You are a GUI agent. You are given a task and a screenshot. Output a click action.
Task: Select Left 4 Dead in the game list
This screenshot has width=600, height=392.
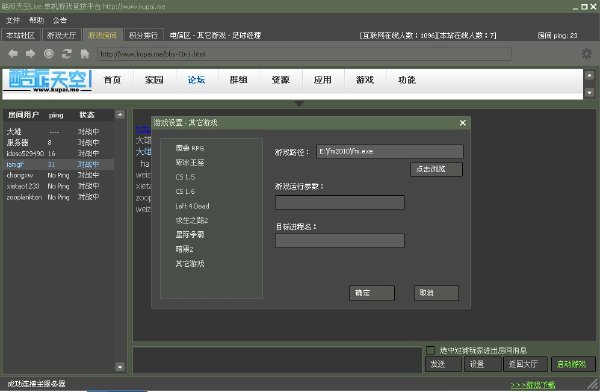coord(192,206)
